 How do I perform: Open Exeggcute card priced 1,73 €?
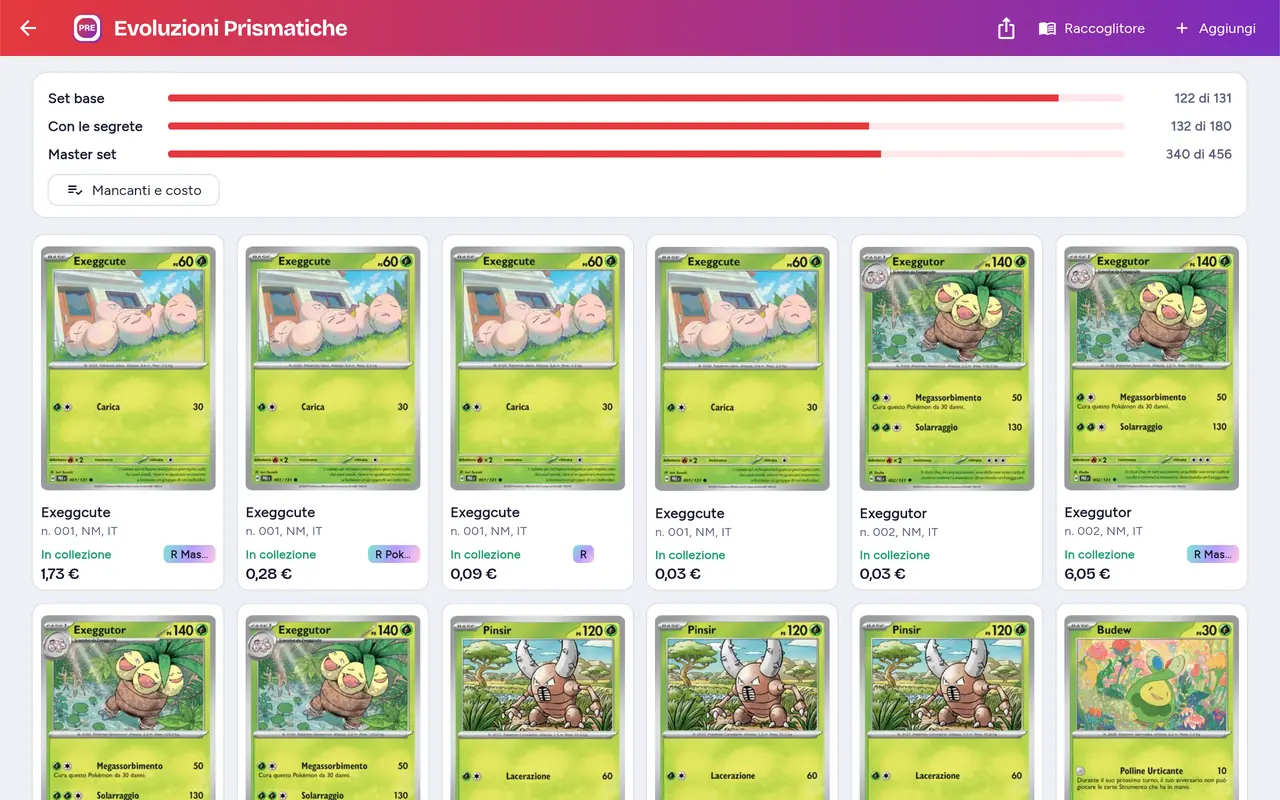128,412
